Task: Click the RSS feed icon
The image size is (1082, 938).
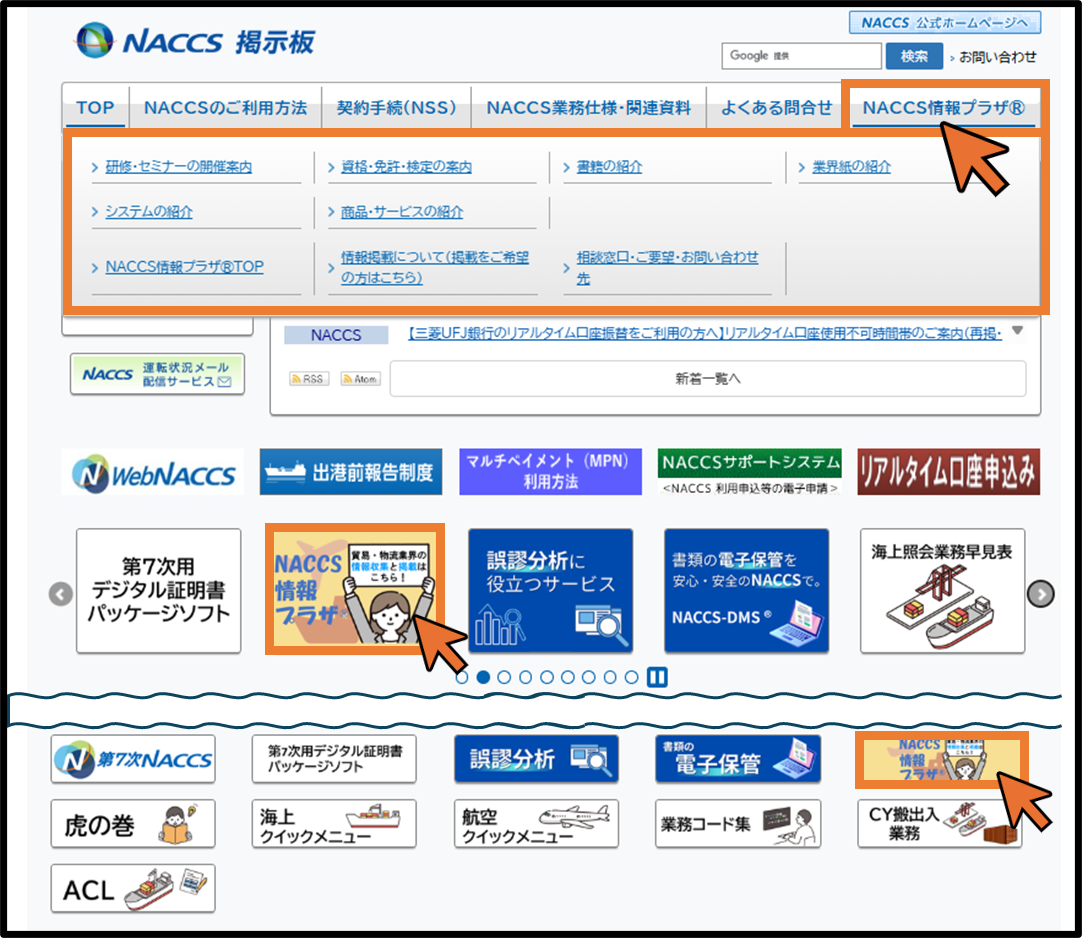Action: 308,379
